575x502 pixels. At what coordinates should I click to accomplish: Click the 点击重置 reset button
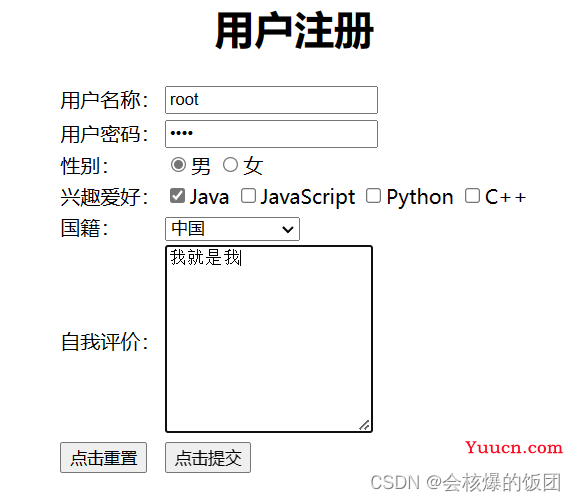click(103, 457)
